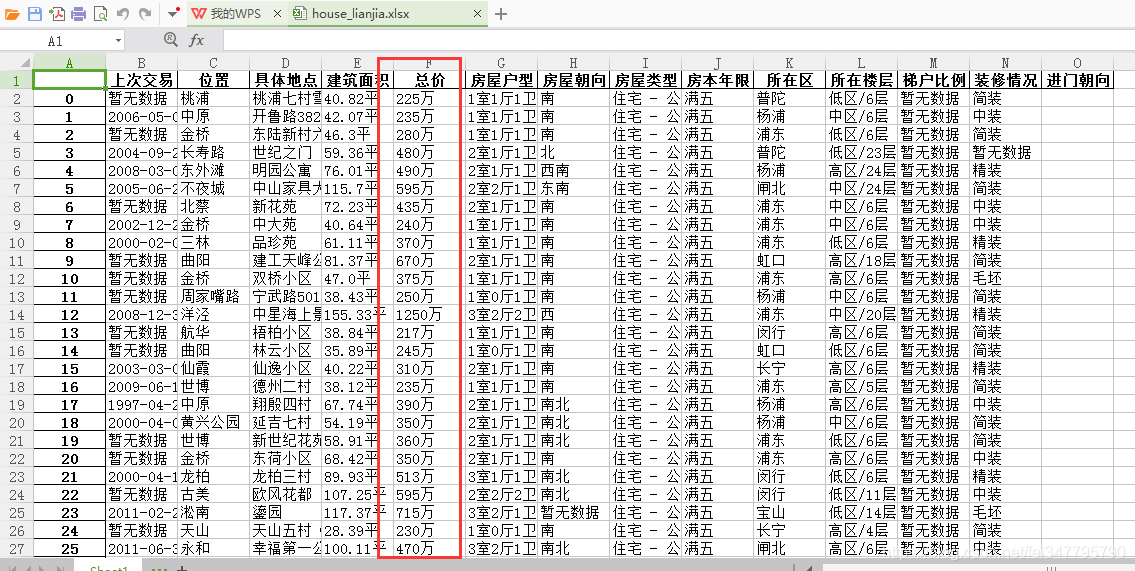Click the 周家嘴路 location cell
The image size is (1135, 571).
pos(214,296)
